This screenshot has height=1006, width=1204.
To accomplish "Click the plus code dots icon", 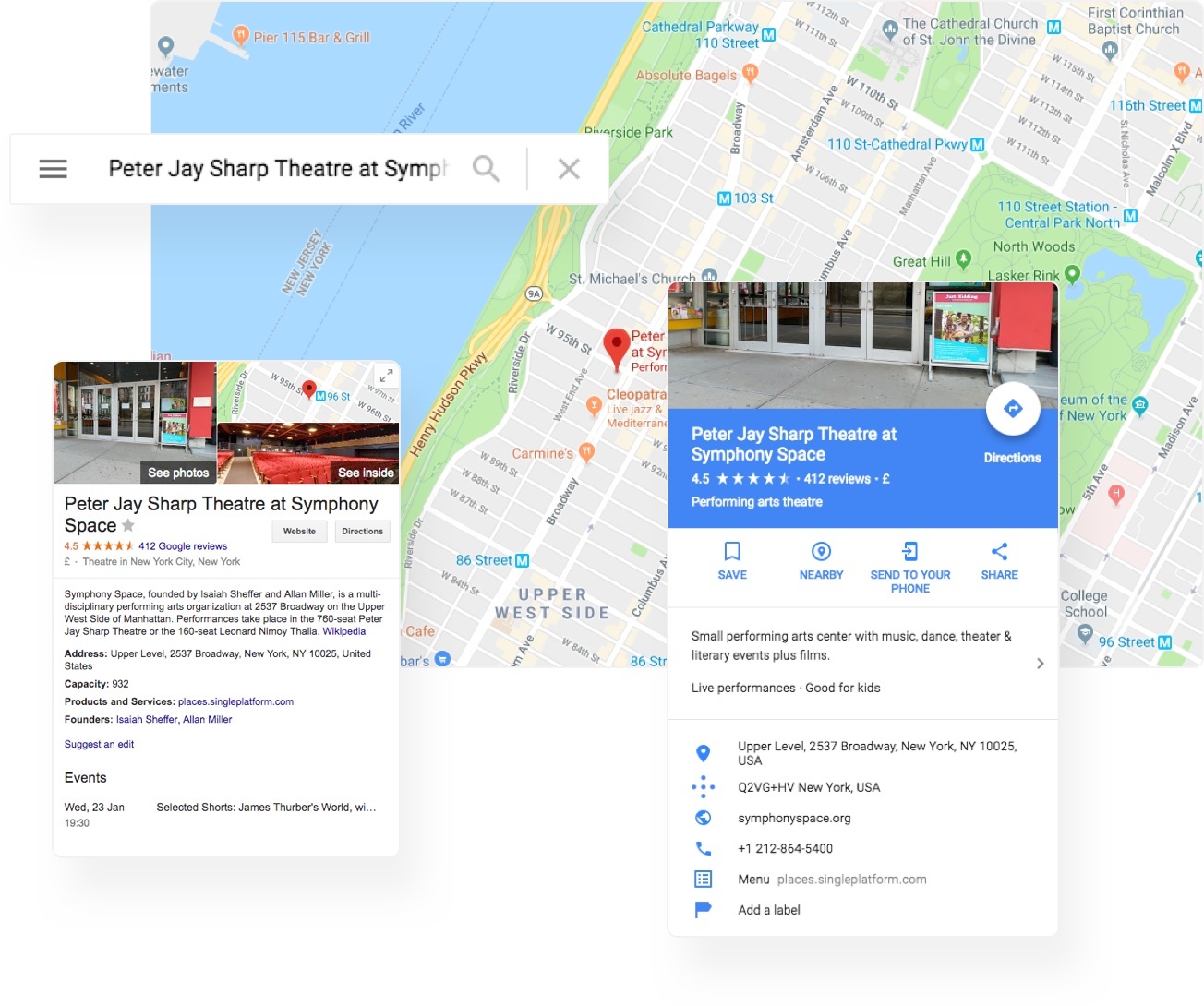I will coord(703,787).
